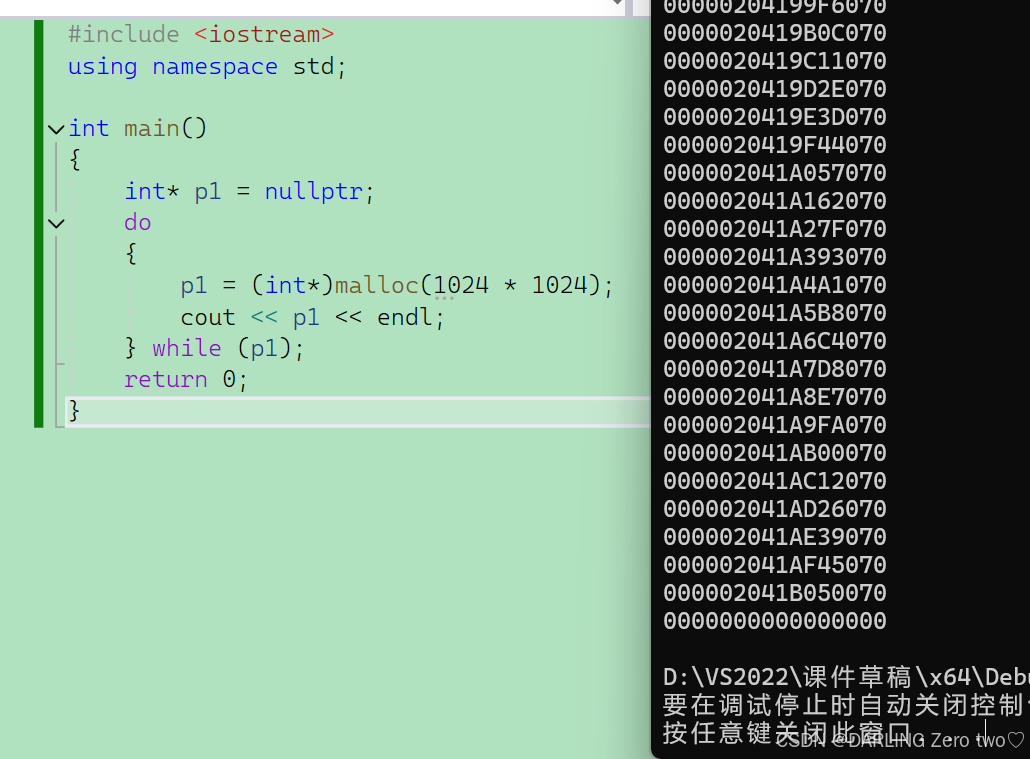The image size is (1030, 759).
Task: Click the 'while (p1)' condition
Action: pyautogui.click(x=270, y=348)
